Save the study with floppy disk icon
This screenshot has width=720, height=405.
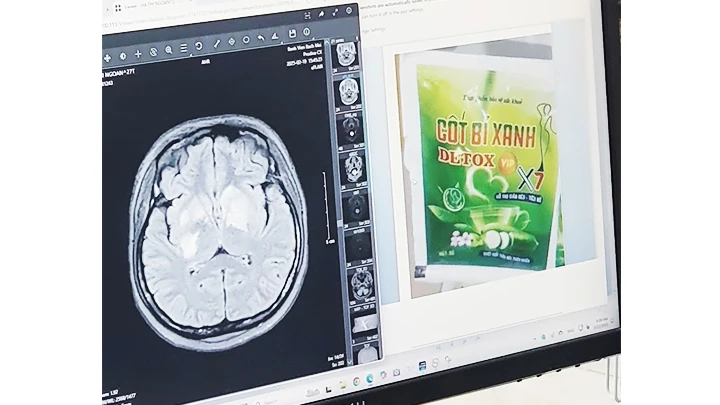point(292,33)
